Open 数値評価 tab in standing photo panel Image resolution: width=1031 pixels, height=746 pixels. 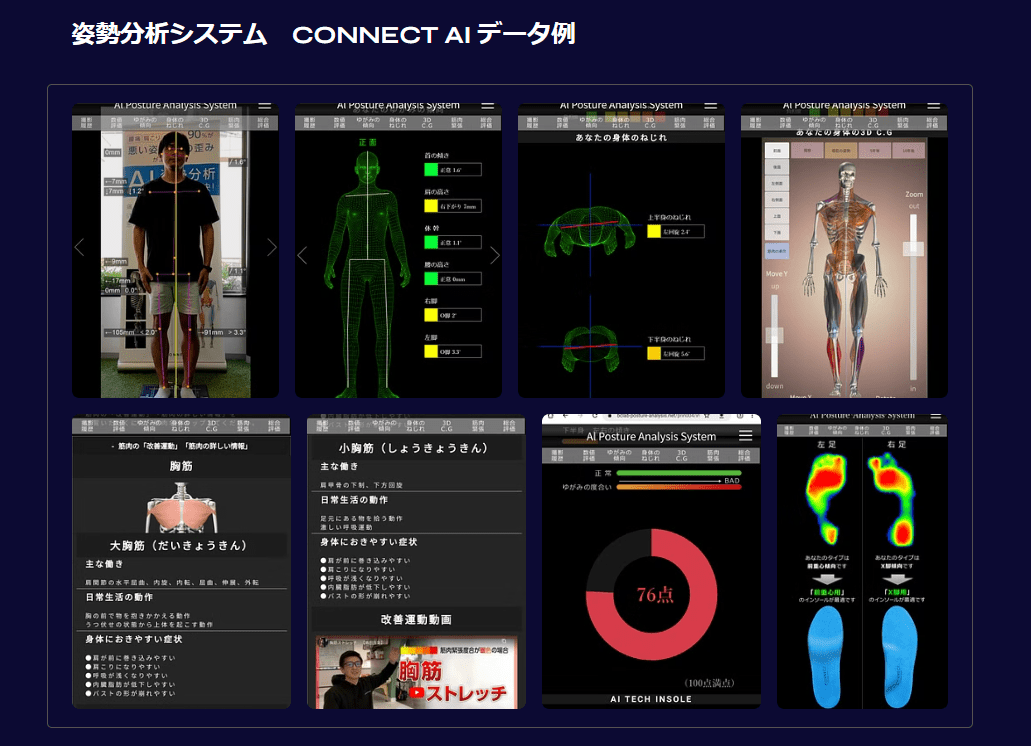pyautogui.click(x=116, y=123)
